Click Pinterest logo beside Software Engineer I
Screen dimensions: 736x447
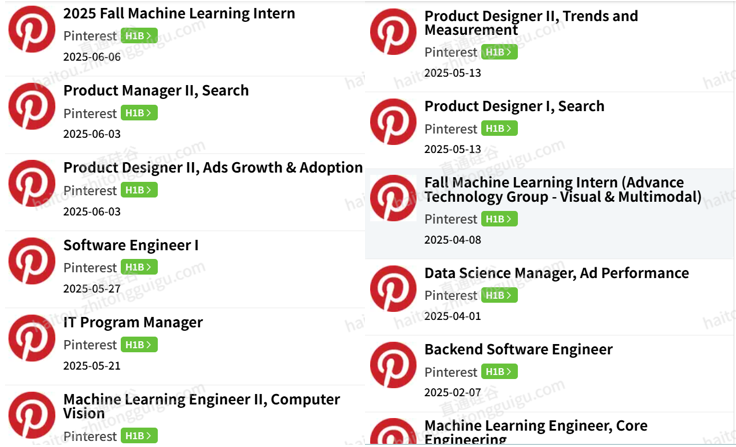[32, 261]
